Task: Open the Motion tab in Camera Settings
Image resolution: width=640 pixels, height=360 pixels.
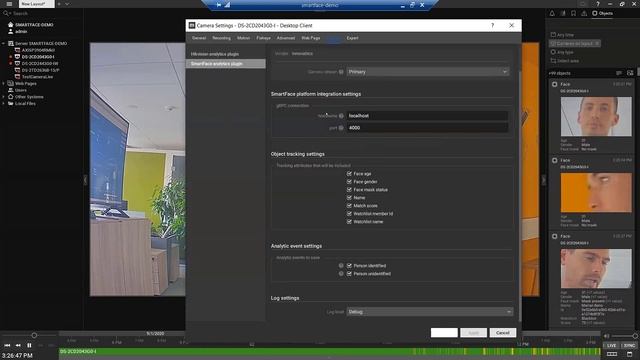Action: point(244,38)
